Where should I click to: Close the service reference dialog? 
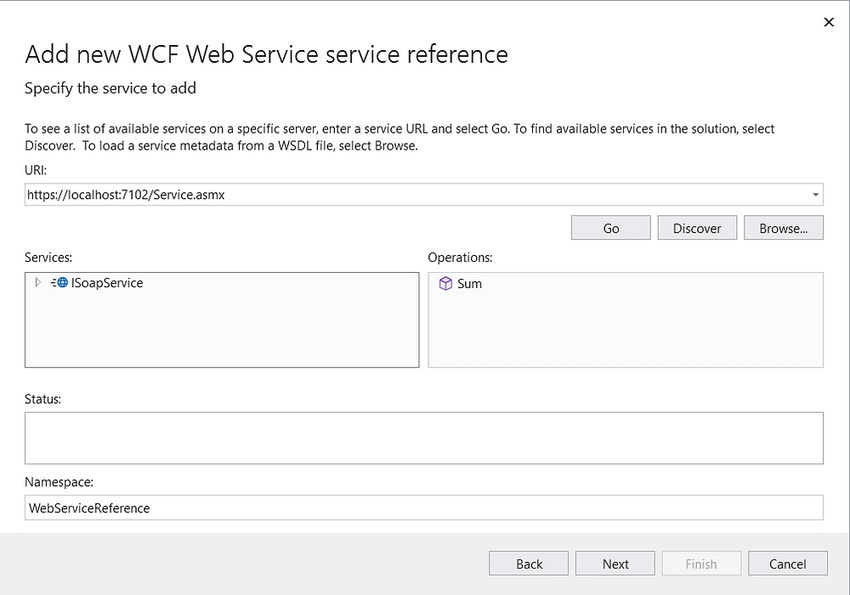(828, 22)
